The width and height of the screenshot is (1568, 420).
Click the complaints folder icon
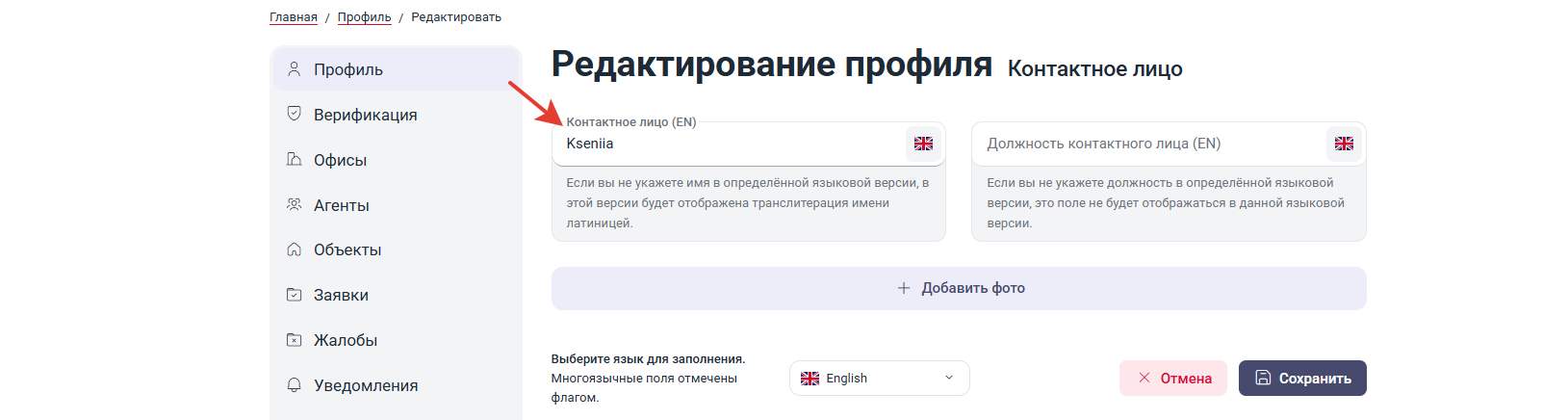pyautogui.click(x=295, y=340)
